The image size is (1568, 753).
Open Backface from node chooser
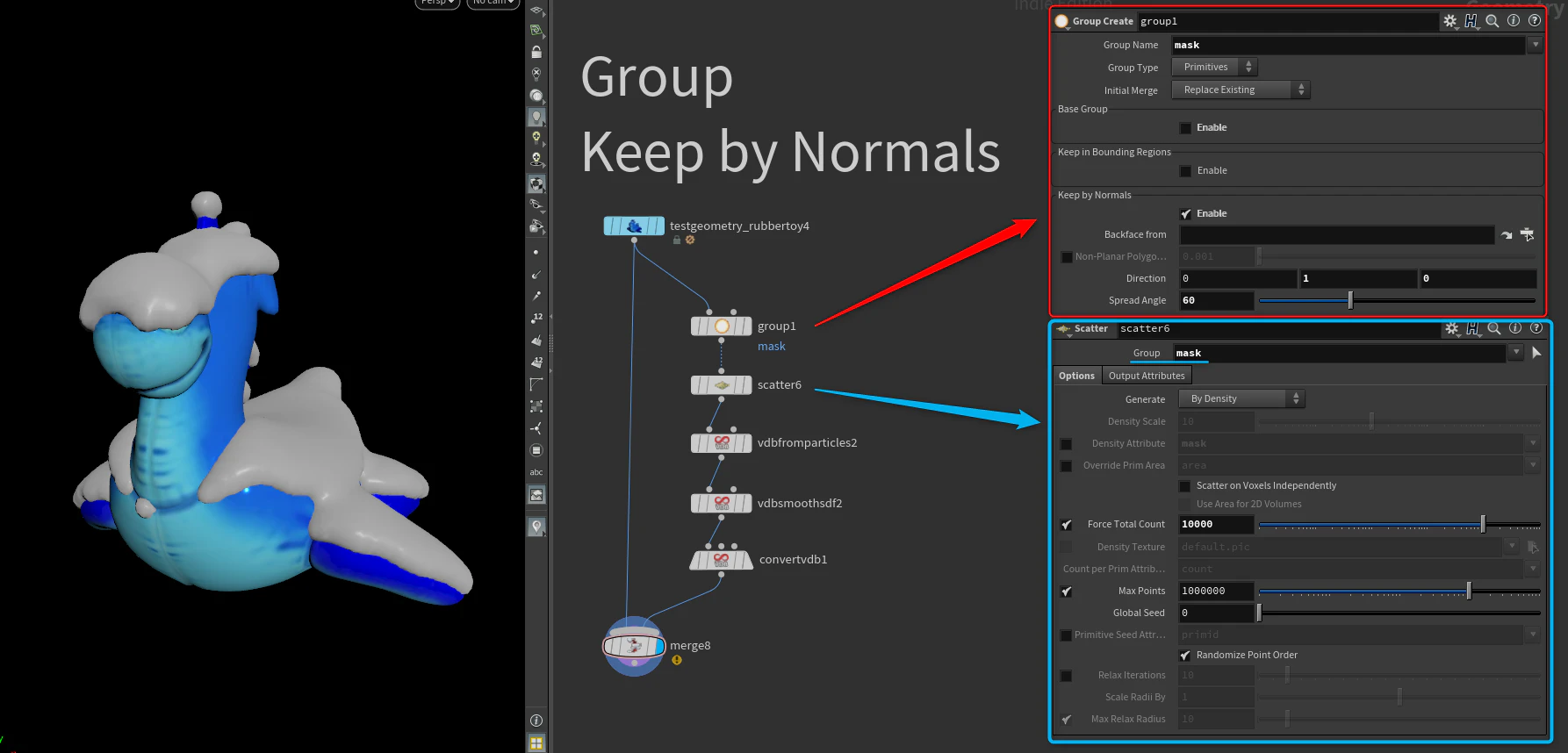1528,234
